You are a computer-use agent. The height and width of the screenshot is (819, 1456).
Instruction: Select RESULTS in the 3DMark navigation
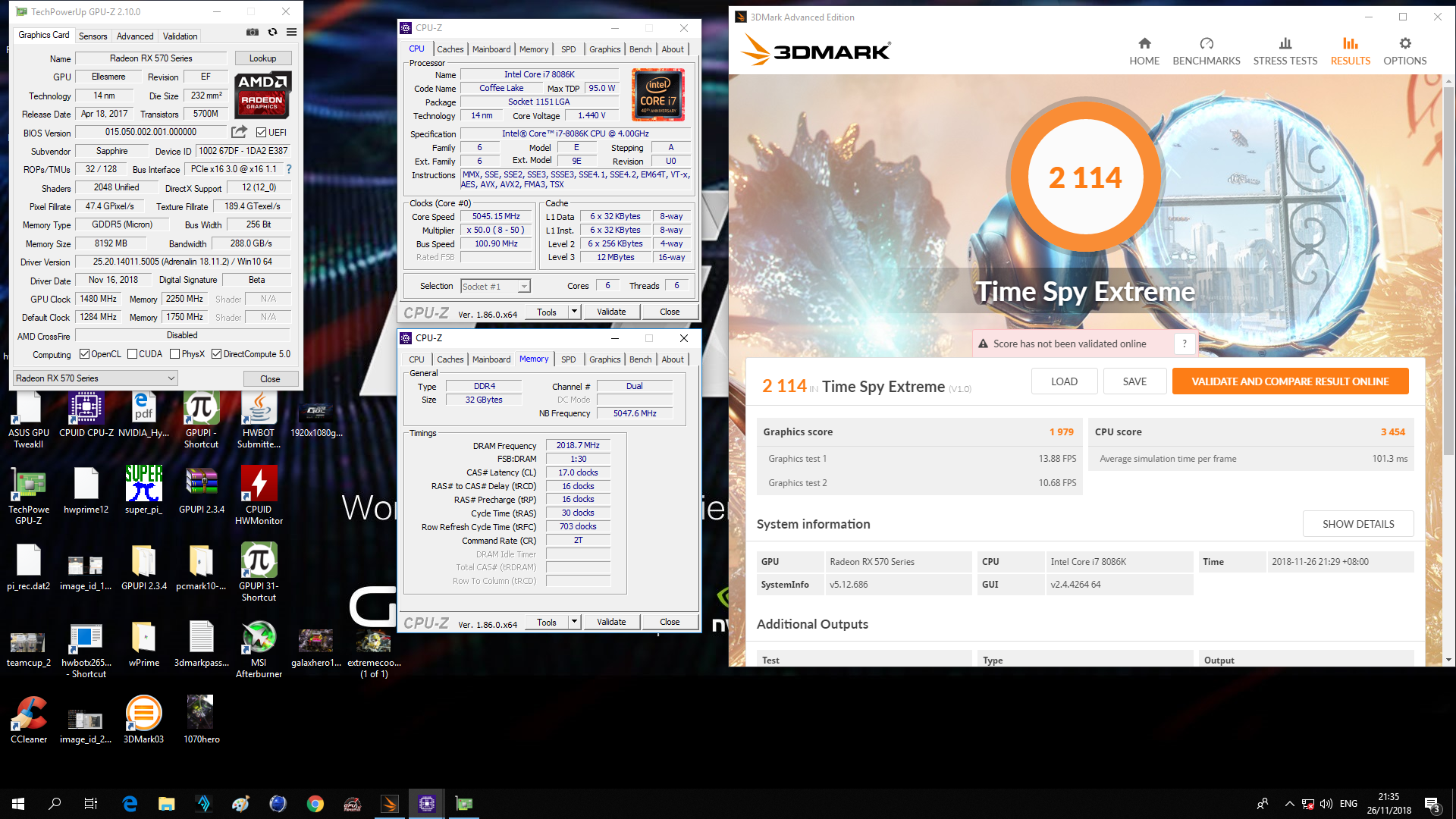click(x=1350, y=51)
